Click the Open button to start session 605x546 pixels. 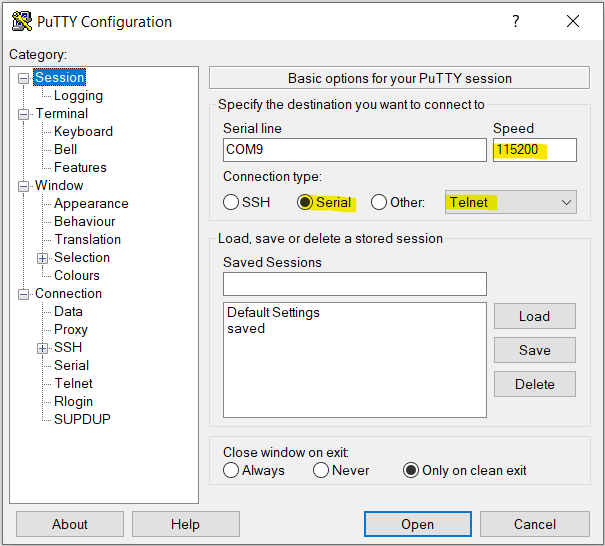tap(417, 524)
